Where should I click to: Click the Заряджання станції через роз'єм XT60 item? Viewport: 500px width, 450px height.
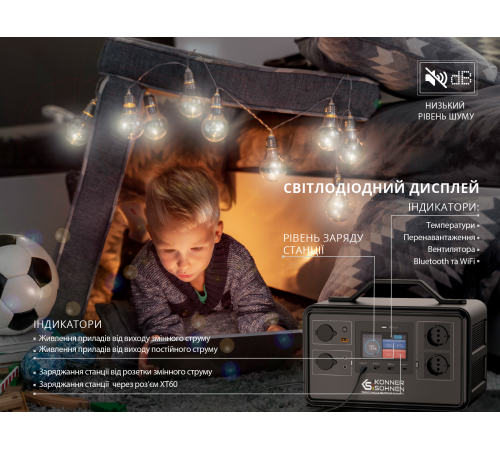108,384
